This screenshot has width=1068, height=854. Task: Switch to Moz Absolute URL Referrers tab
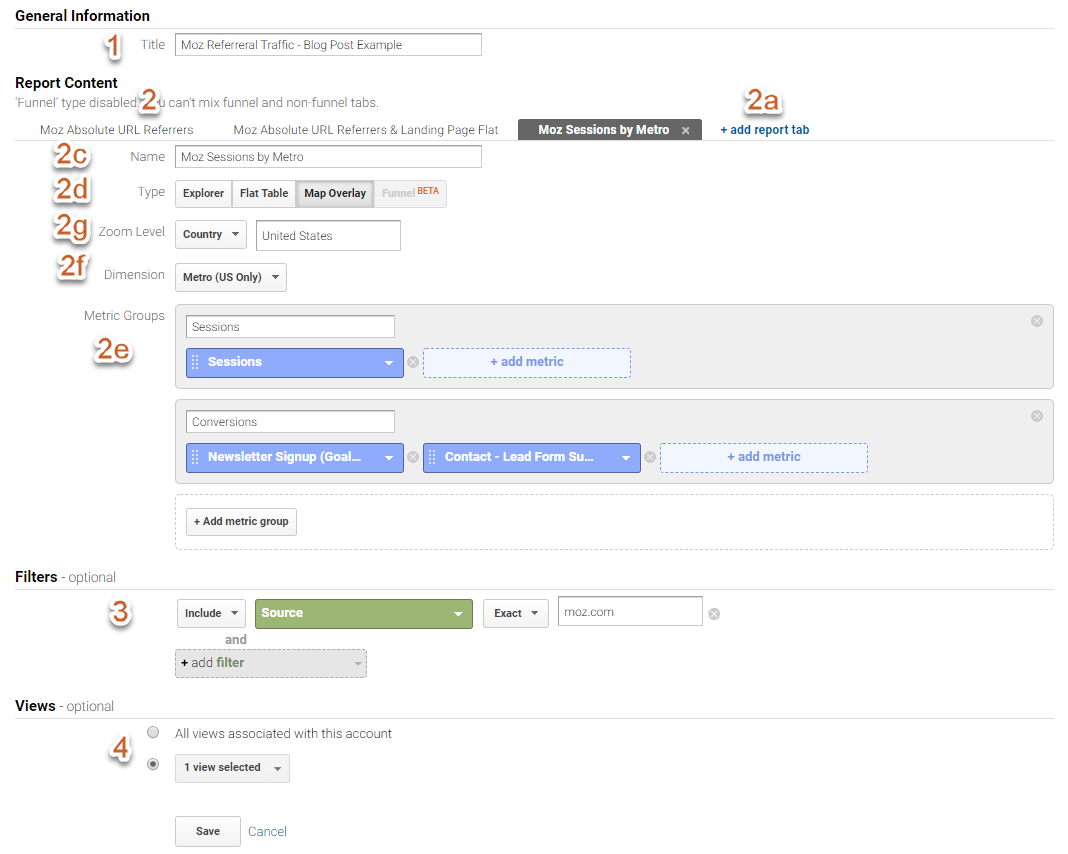[x=117, y=130]
